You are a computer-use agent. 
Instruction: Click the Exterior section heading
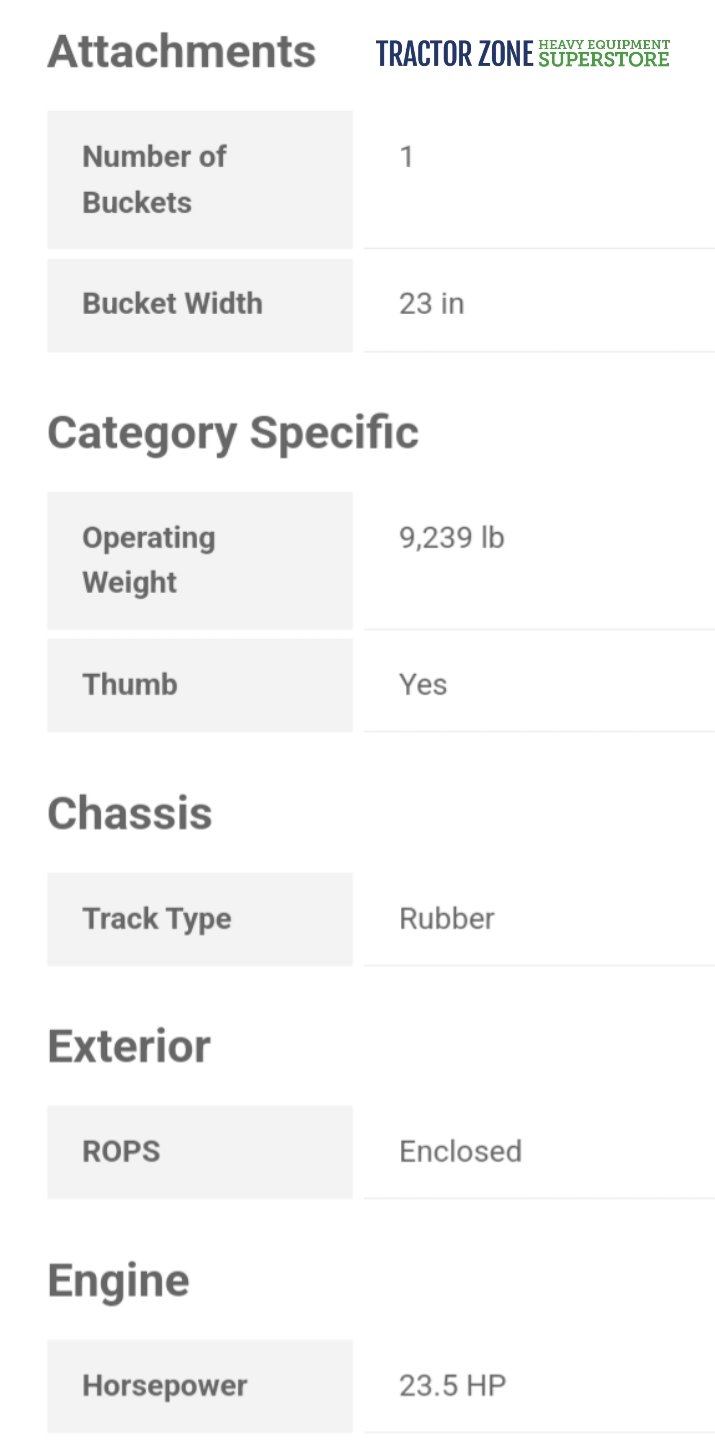point(129,1046)
